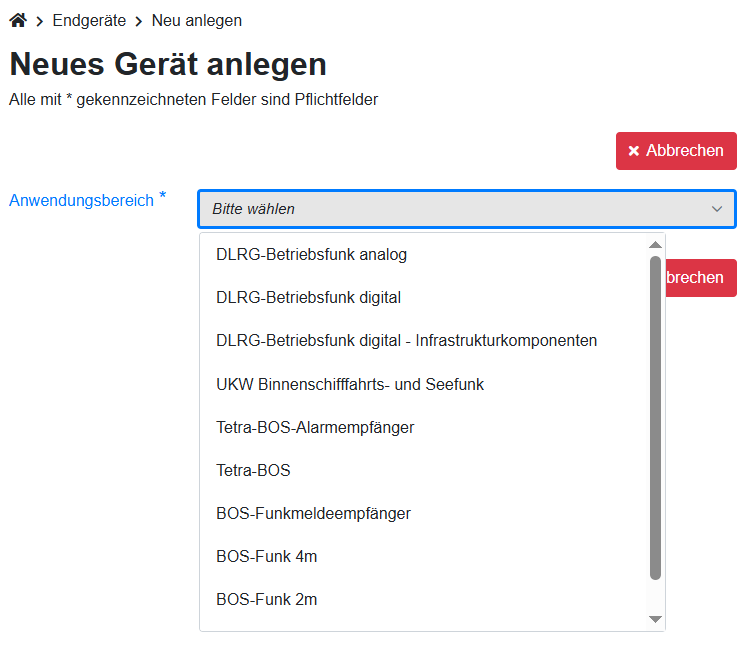Click the dropdown list scrollbar thumb
Viewport: 750px width, 652px height.
pos(655,418)
